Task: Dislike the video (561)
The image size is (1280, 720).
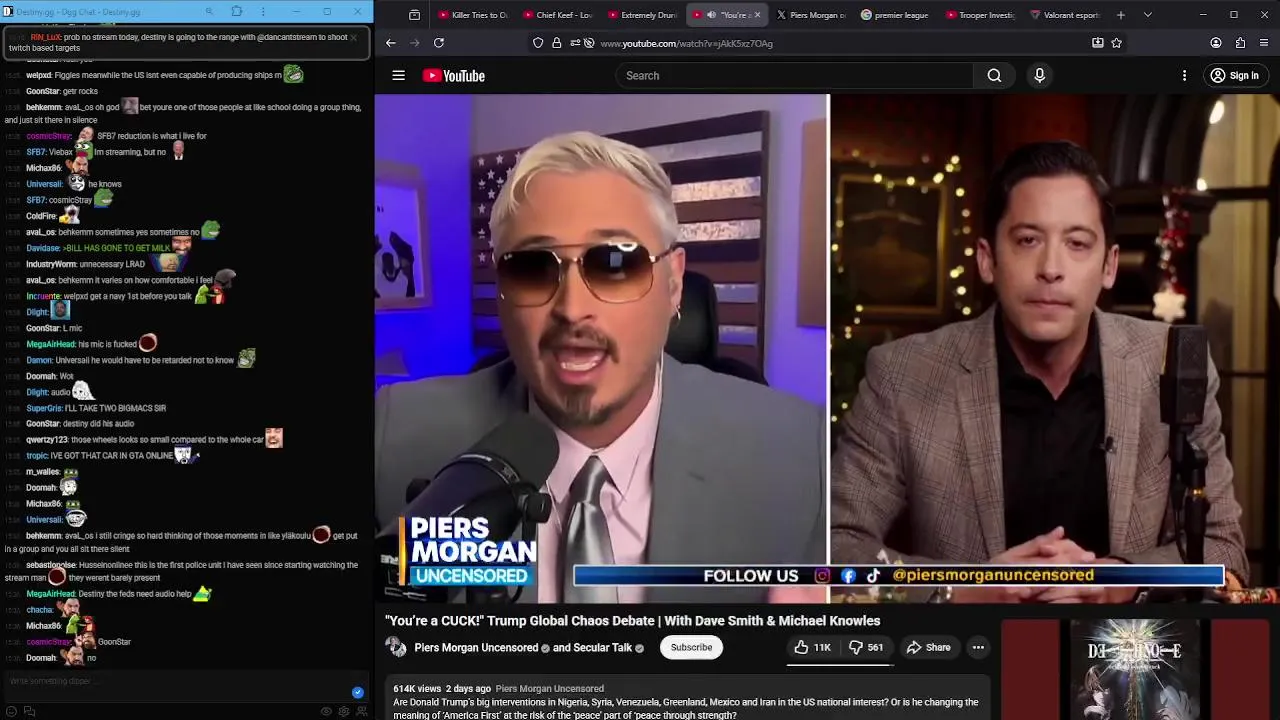Action: [x=866, y=647]
